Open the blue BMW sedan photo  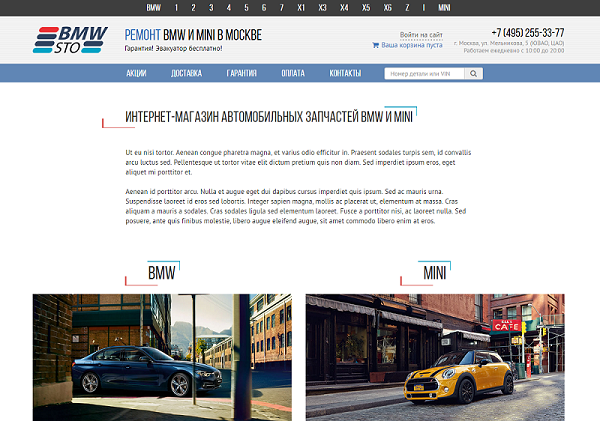(x=162, y=357)
